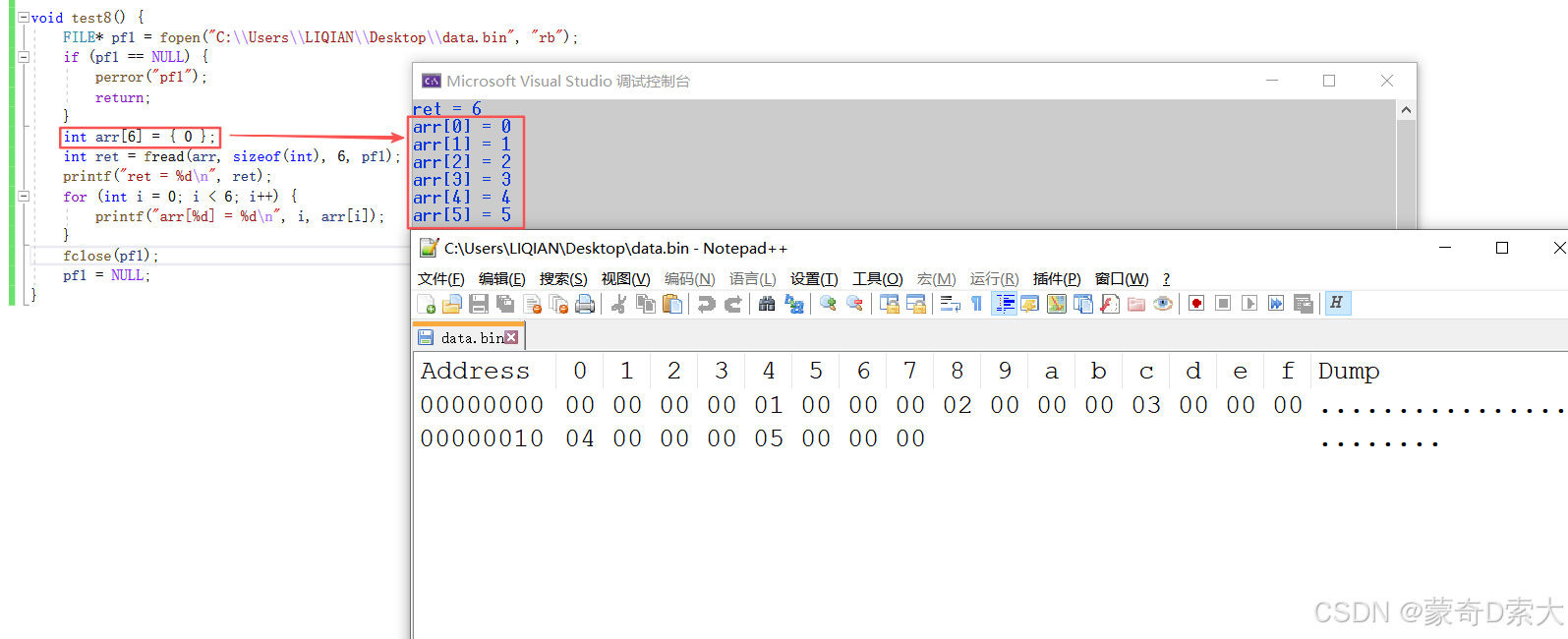Viewport: 1568px width, 639px height.
Task: Click the Save All icon
Action: click(505, 304)
